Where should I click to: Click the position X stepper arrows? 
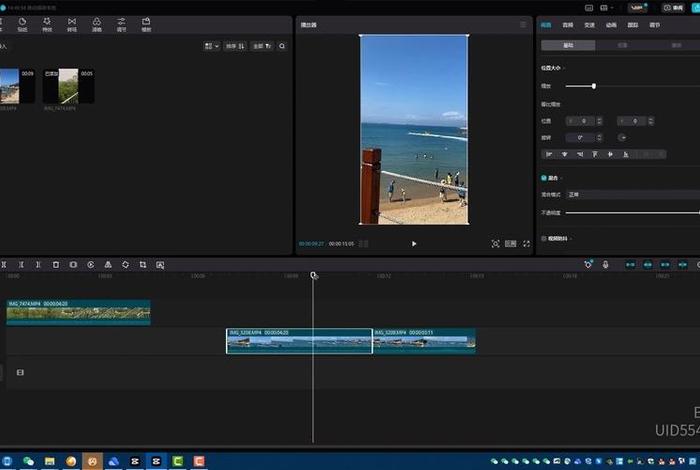tap(600, 121)
